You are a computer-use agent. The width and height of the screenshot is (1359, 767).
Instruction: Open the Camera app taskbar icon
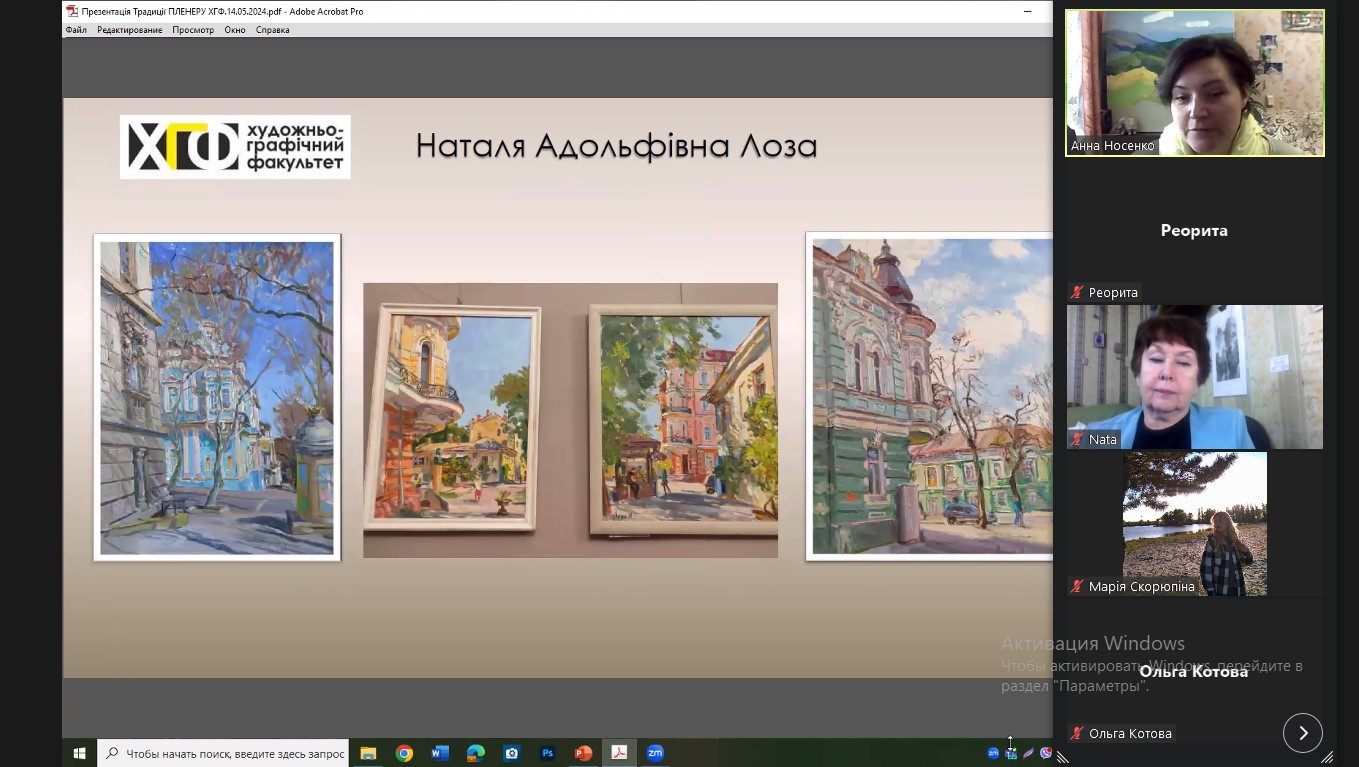pyautogui.click(x=512, y=753)
